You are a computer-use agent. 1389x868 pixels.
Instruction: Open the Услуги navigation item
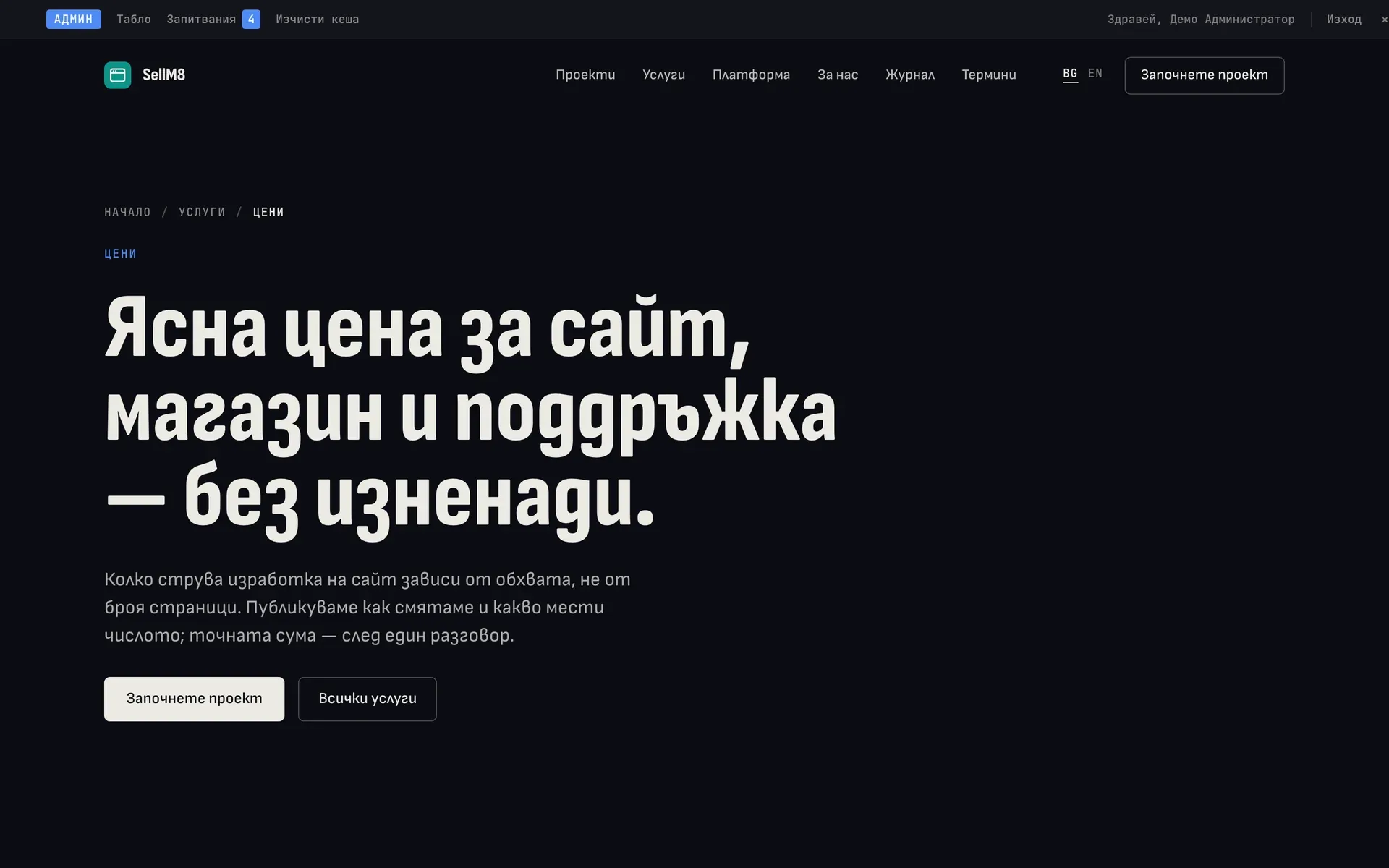click(x=663, y=75)
